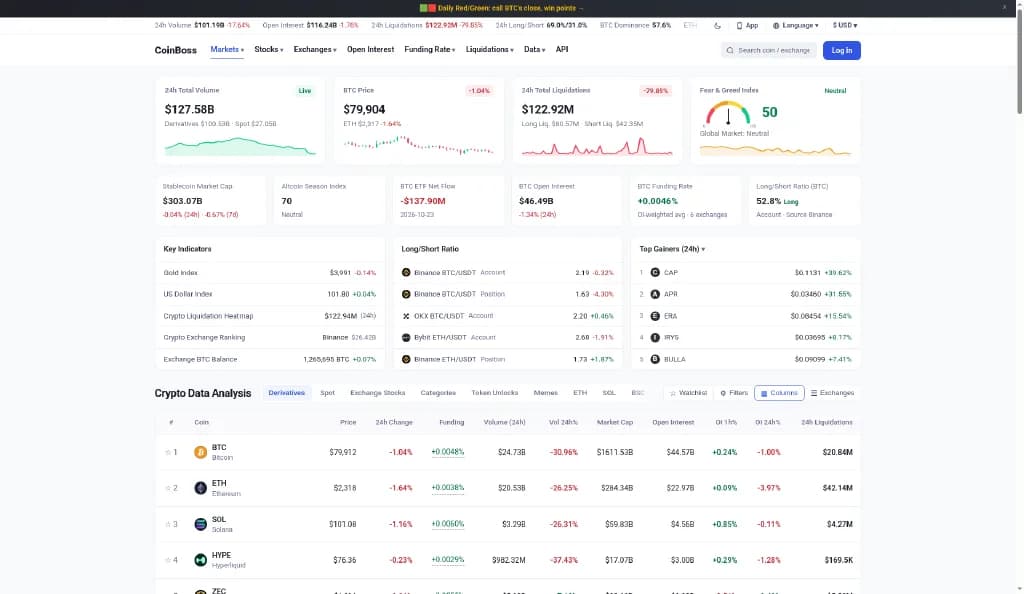1024x594 pixels.
Task: Select the Memes tab
Action: pyautogui.click(x=545, y=393)
